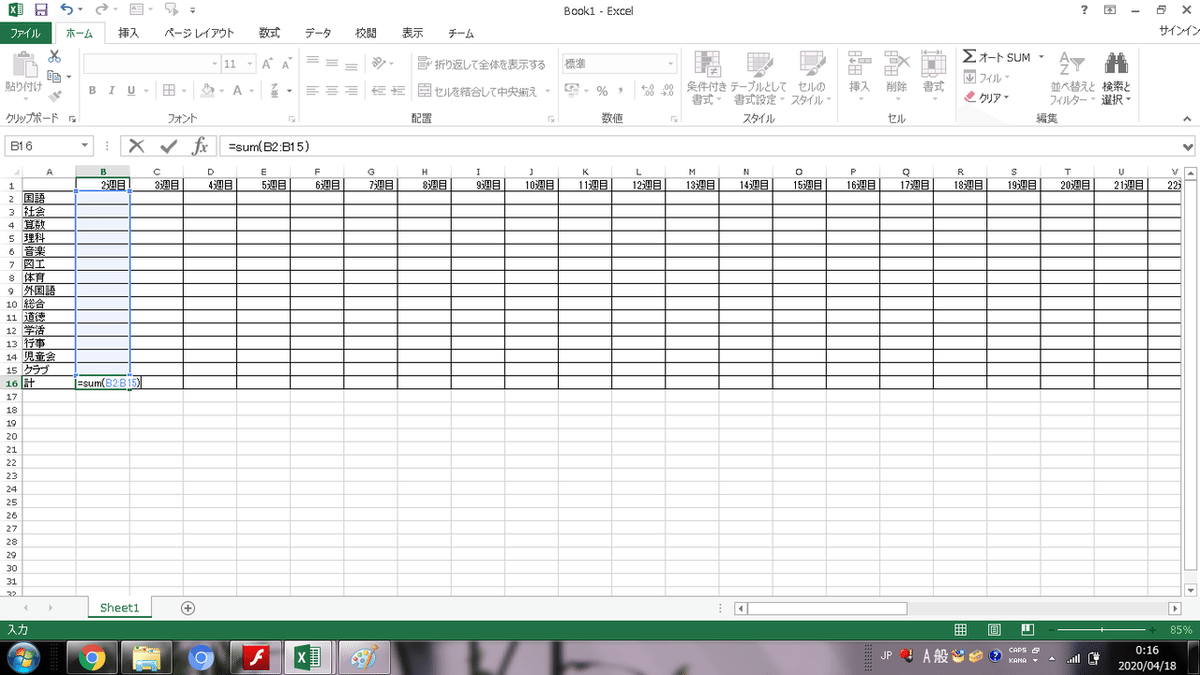Click Sign in link
Viewport: 1200px width, 675px height.
(1178, 32)
